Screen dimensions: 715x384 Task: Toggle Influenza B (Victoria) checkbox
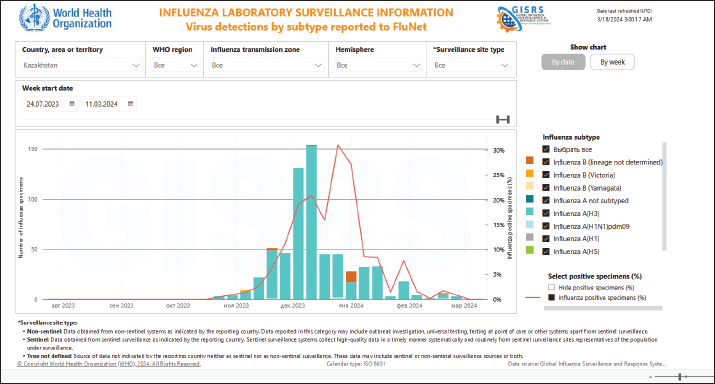(x=546, y=175)
